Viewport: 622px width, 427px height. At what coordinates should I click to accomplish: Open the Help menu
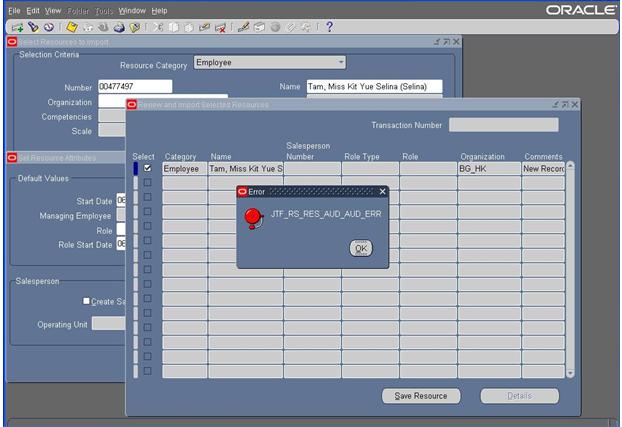pos(159,11)
